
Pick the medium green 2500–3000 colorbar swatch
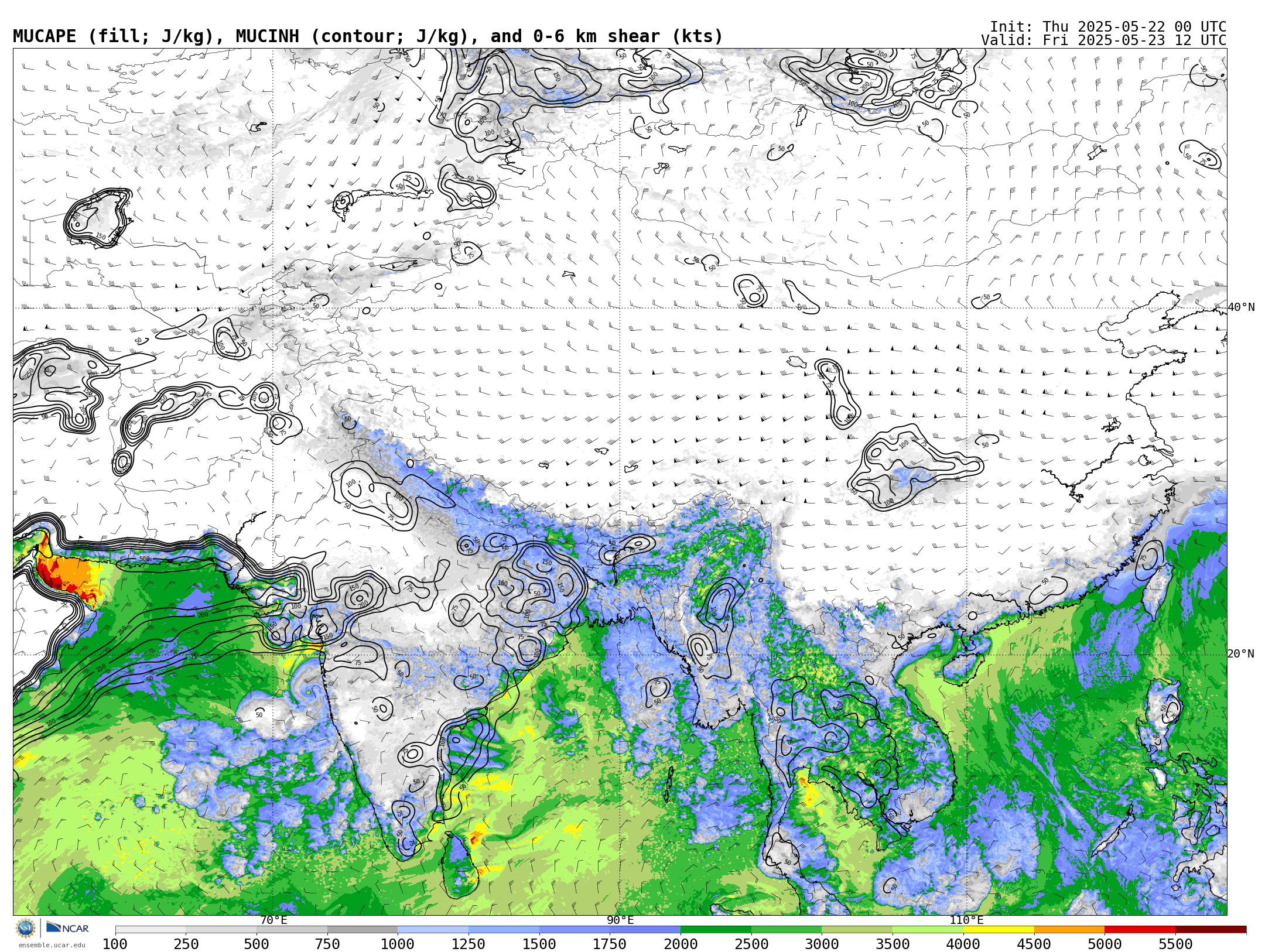coord(787,930)
